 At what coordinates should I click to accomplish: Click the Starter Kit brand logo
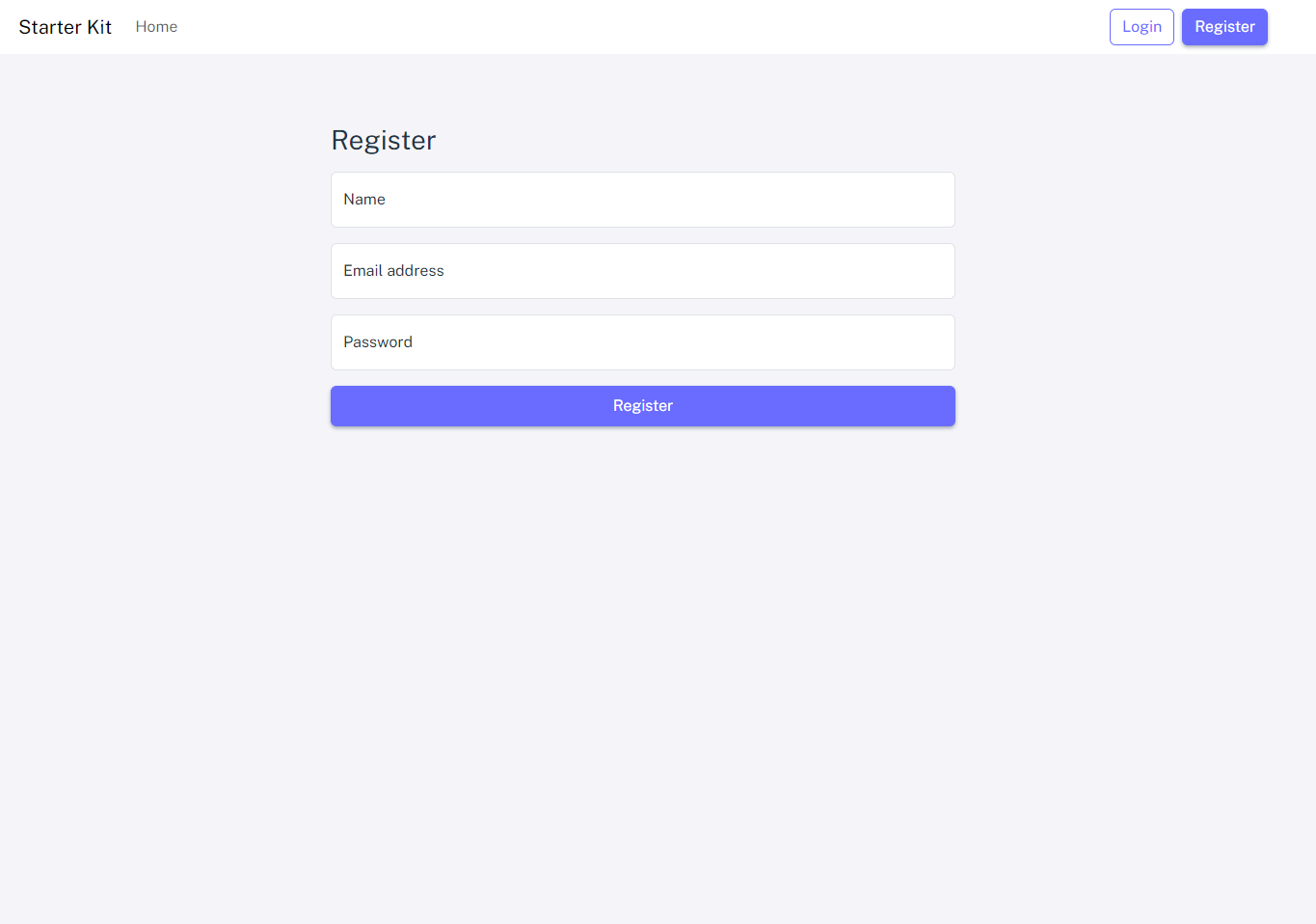pyautogui.click(x=66, y=27)
